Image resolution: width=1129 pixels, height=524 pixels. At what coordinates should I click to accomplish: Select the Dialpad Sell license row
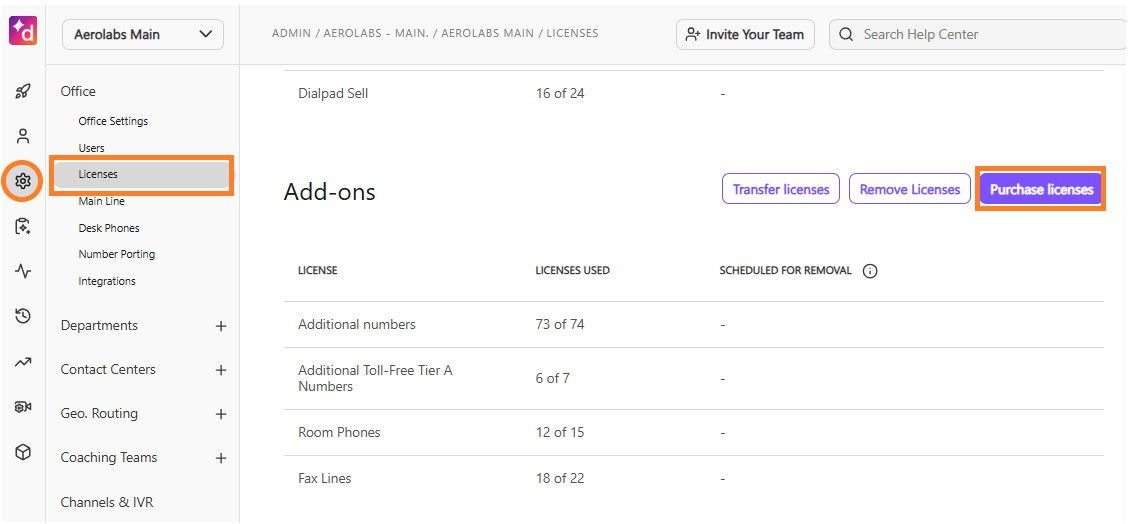(693, 94)
